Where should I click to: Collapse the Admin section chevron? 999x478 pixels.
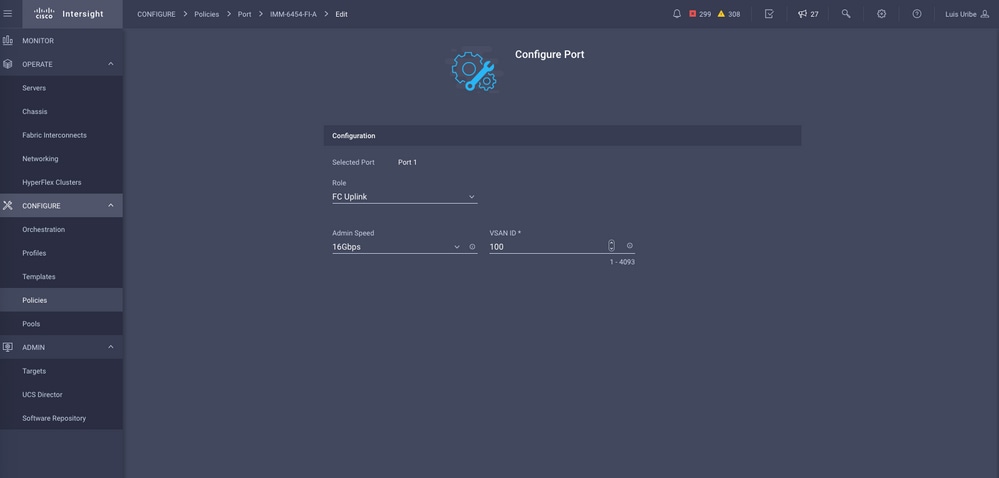pyautogui.click(x=110, y=347)
